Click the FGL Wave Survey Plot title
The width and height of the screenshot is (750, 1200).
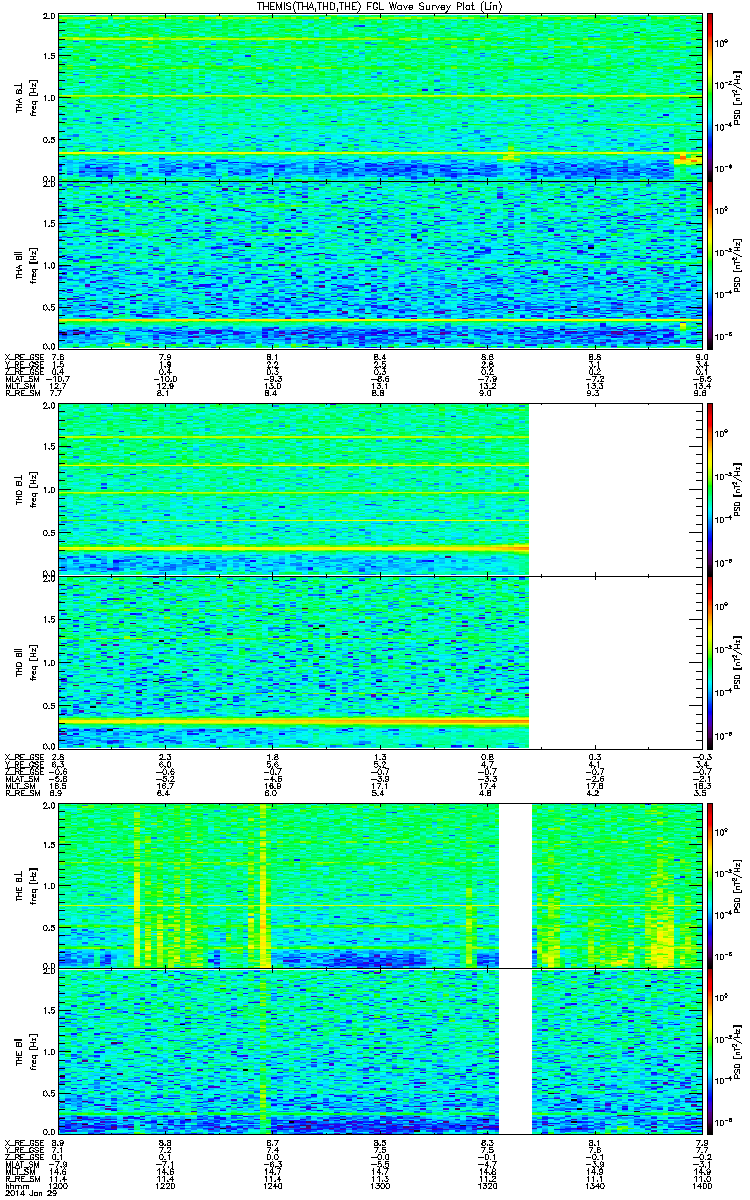pos(379,7)
